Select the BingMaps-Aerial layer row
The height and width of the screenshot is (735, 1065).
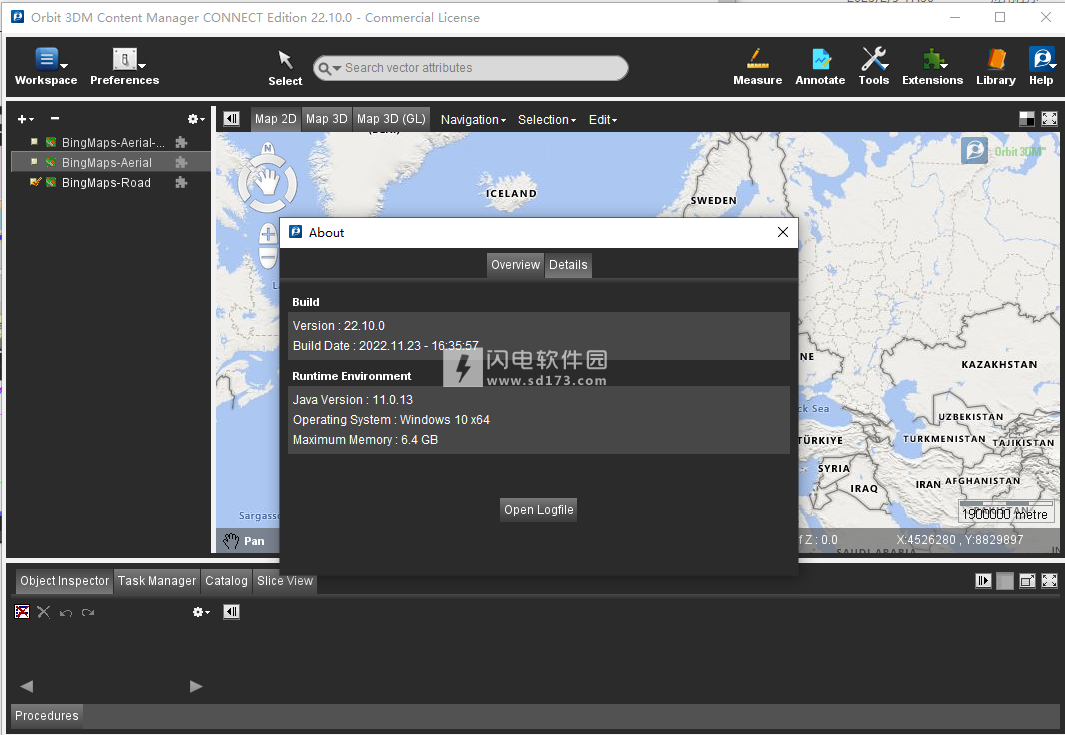coord(111,162)
